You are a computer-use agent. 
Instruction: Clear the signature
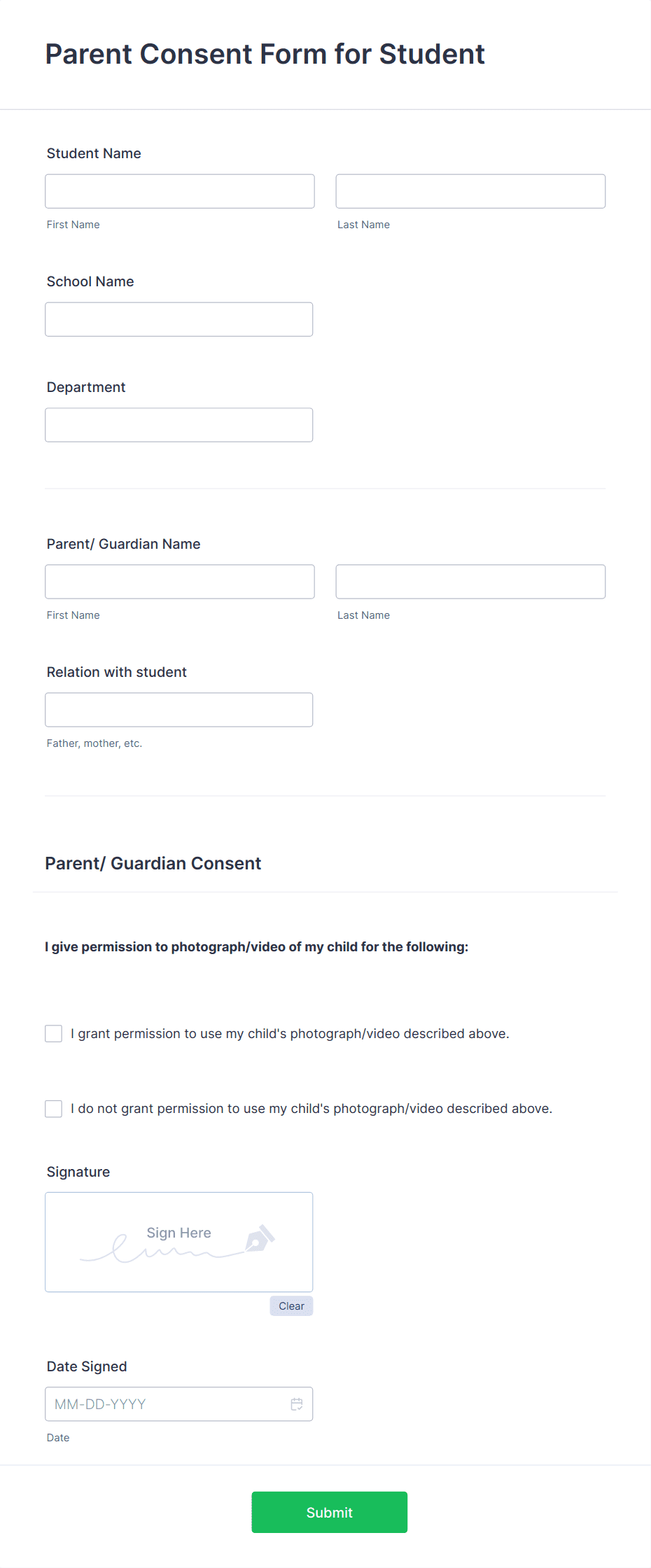tap(291, 1306)
